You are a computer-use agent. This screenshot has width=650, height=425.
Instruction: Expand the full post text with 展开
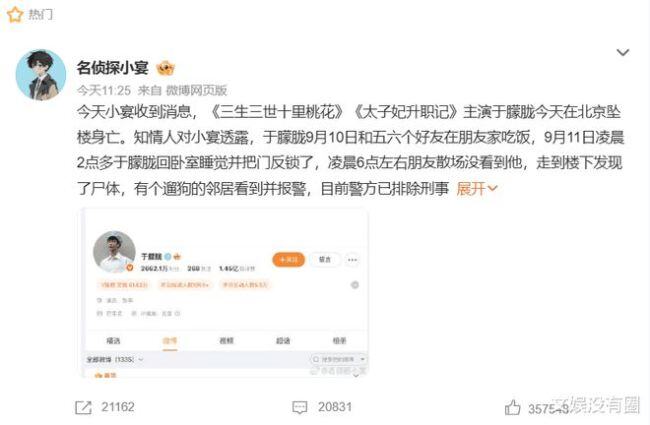[x=476, y=189]
